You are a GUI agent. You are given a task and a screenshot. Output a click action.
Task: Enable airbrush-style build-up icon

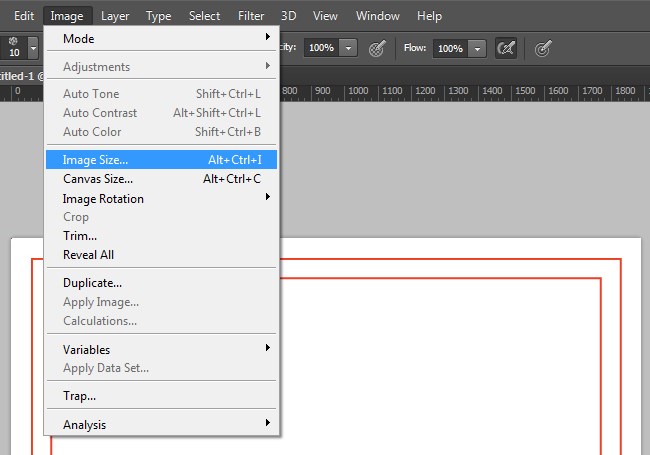coord(506,48)
